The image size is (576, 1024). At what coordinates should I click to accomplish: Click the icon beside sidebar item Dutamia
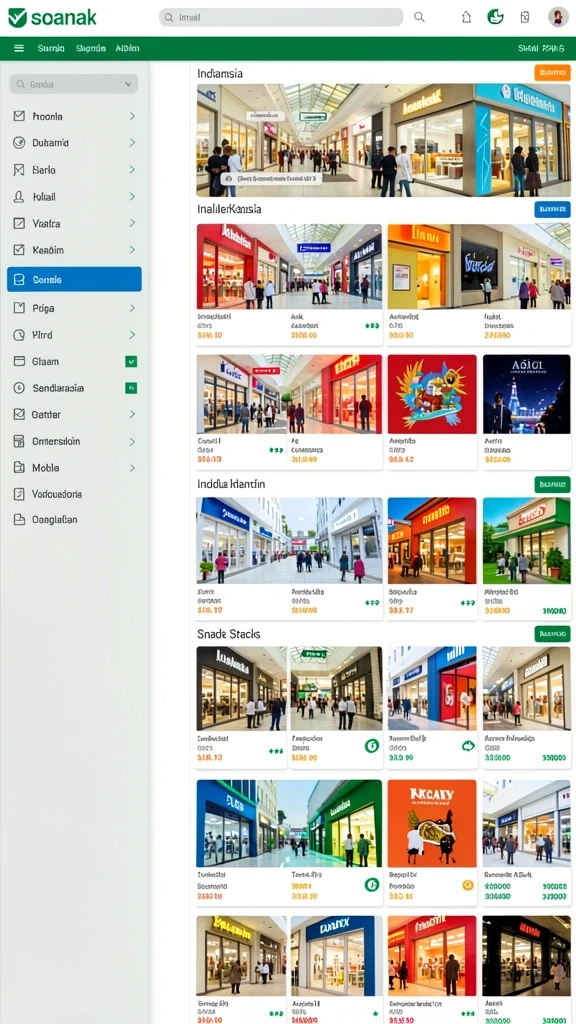[x=19, y=142]
